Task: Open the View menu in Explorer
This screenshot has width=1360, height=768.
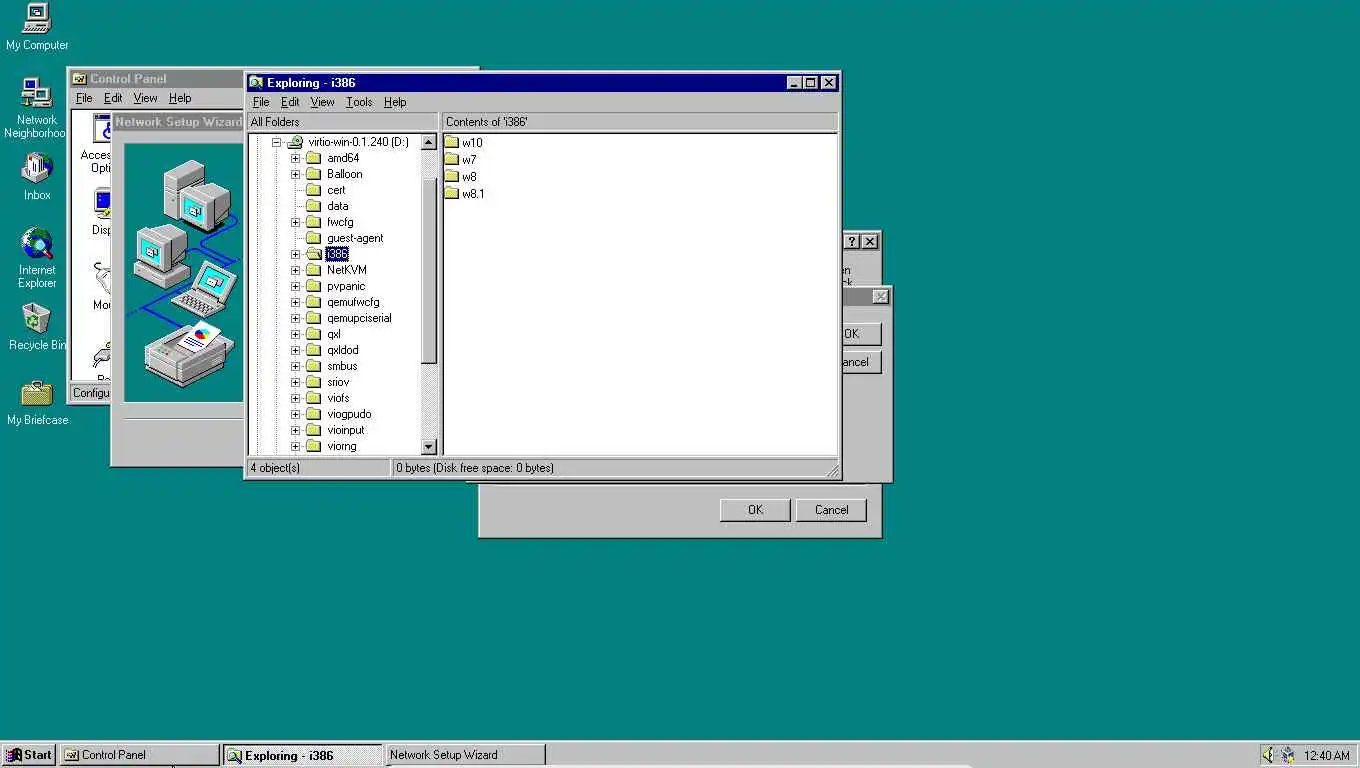Action: pyautogui.click(x=322, y=102)
